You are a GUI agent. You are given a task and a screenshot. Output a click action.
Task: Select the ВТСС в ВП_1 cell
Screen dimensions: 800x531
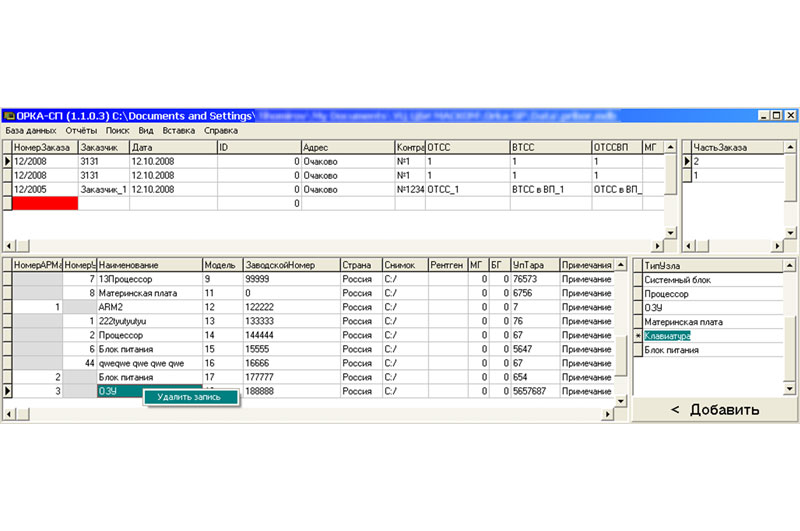click(x=551, y=189)
